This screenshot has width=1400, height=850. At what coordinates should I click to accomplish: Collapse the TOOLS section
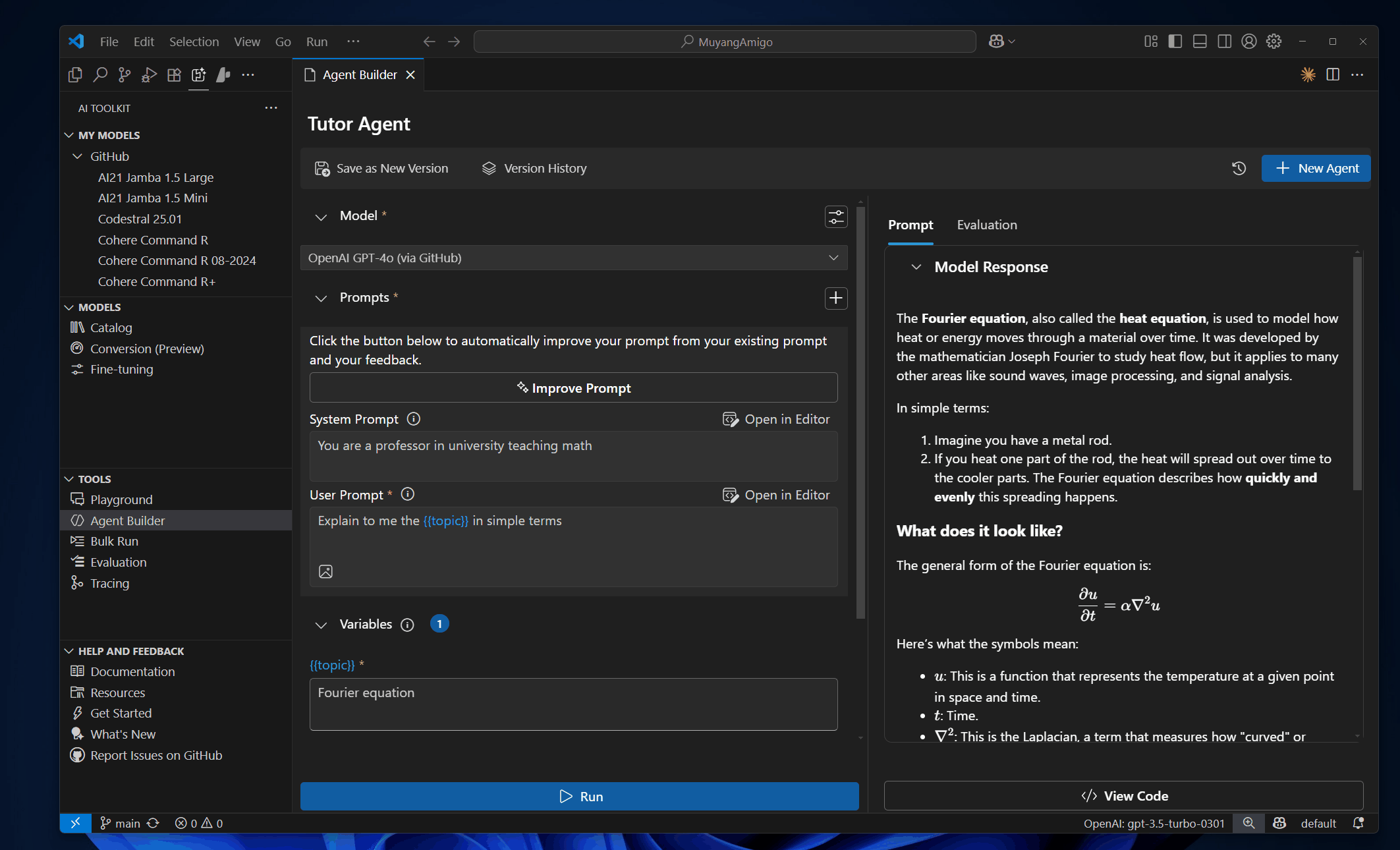(x=69, y=479)
